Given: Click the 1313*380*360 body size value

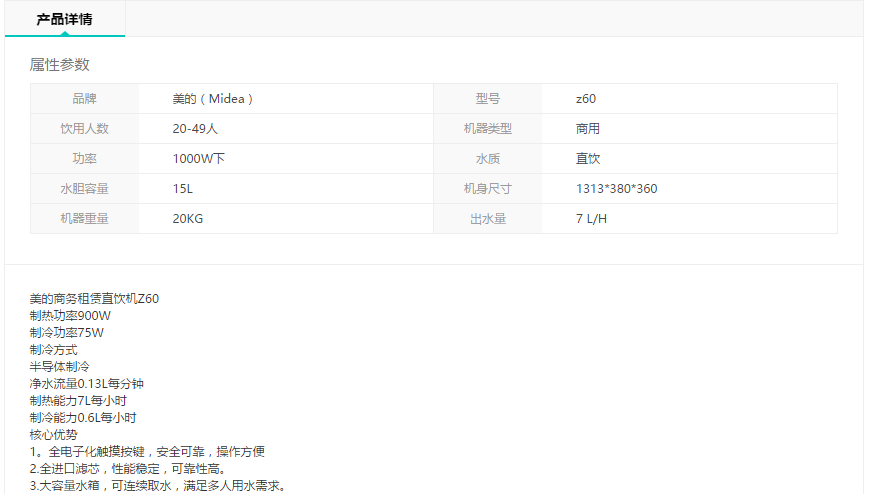Looking at the screenshot, I should 616,189.
